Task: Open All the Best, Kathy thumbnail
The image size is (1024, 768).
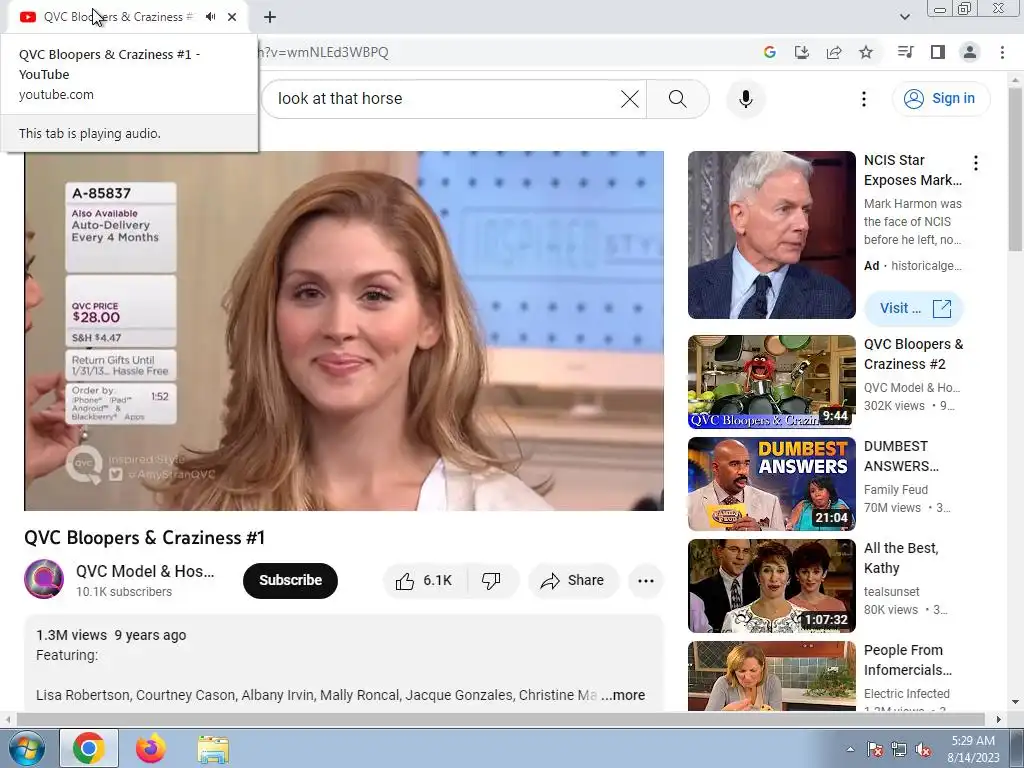Action: click(x=771, y=586)
